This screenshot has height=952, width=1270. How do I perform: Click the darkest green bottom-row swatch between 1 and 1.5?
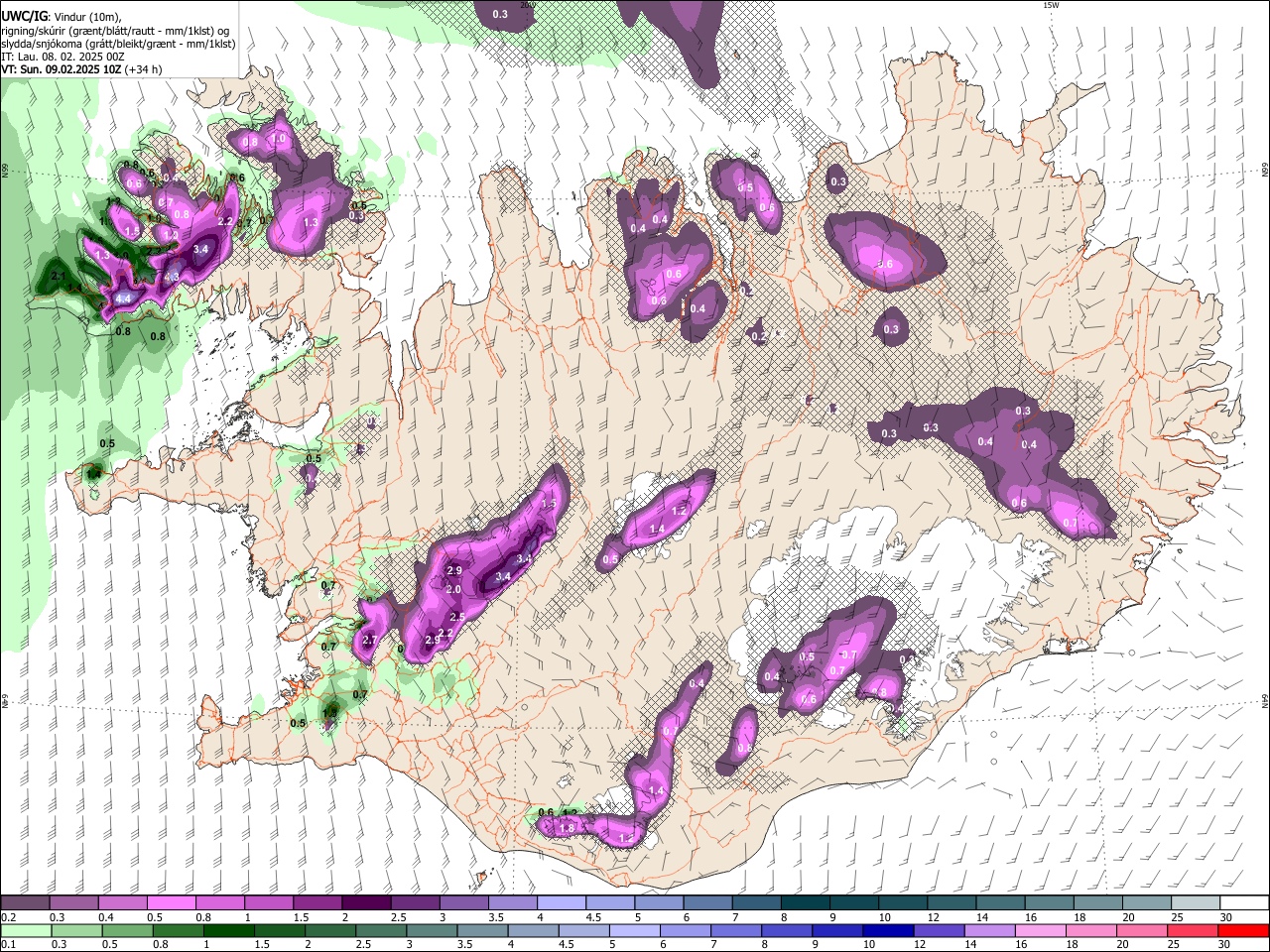point(228,930)
